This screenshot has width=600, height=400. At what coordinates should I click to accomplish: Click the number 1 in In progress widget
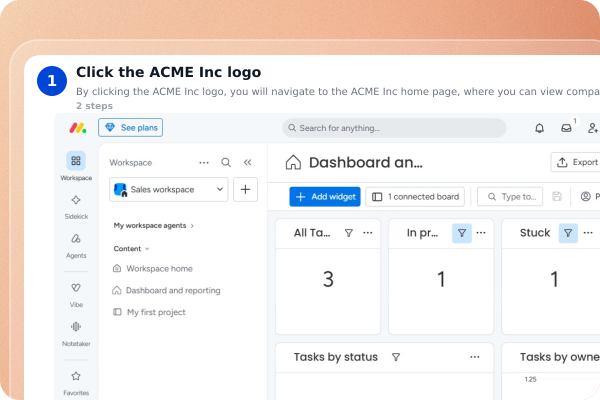point(441,279)
